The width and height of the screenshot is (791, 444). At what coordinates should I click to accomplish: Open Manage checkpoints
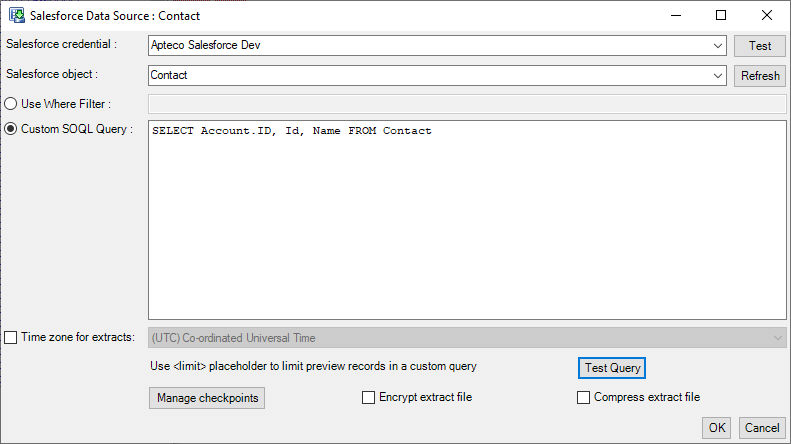tap(207, 398)
